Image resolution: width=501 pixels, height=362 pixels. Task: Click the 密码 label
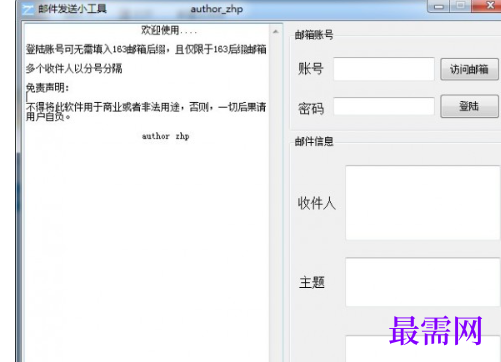[x=311, y=109]
